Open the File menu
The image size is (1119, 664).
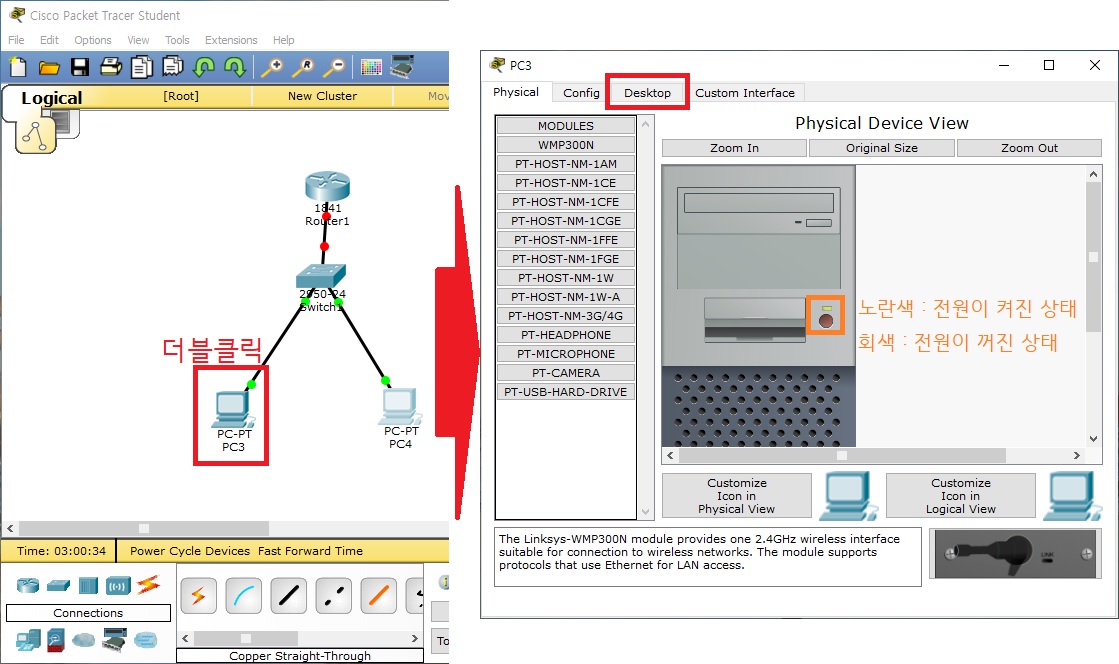point(16,40)
